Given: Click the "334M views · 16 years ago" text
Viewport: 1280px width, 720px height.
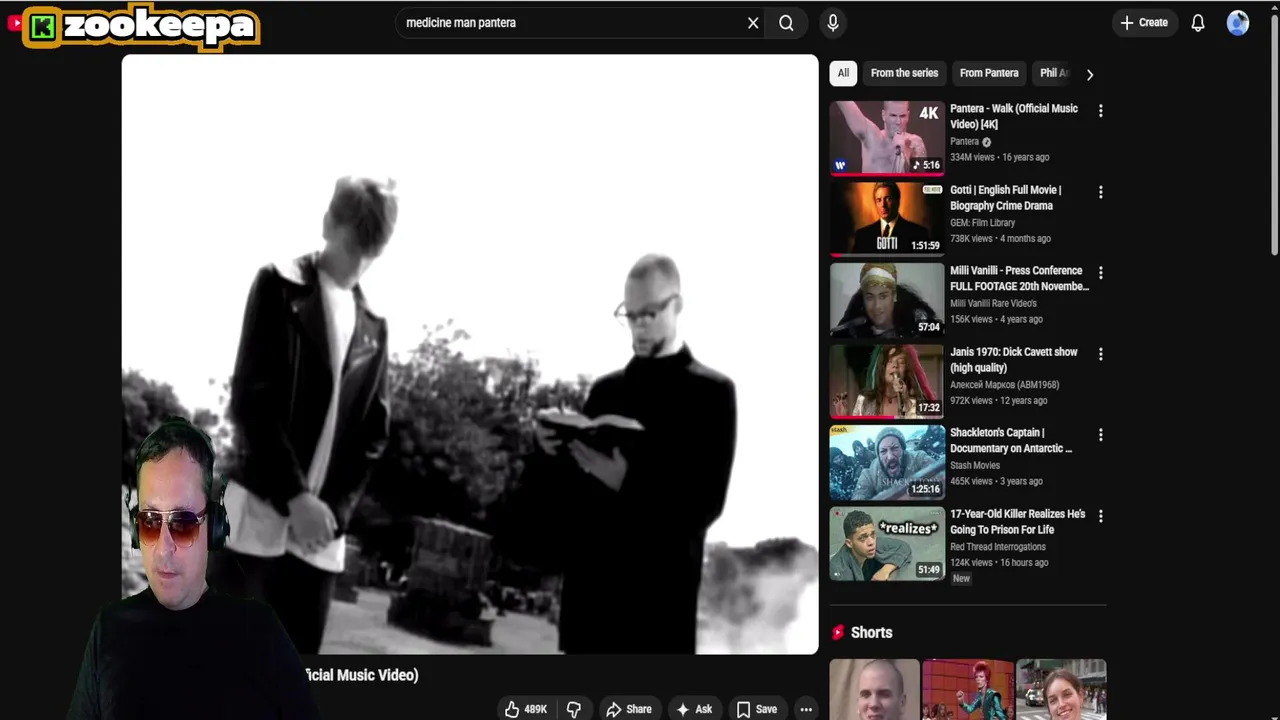Looking at the screenshot, I should coord(999,157).
